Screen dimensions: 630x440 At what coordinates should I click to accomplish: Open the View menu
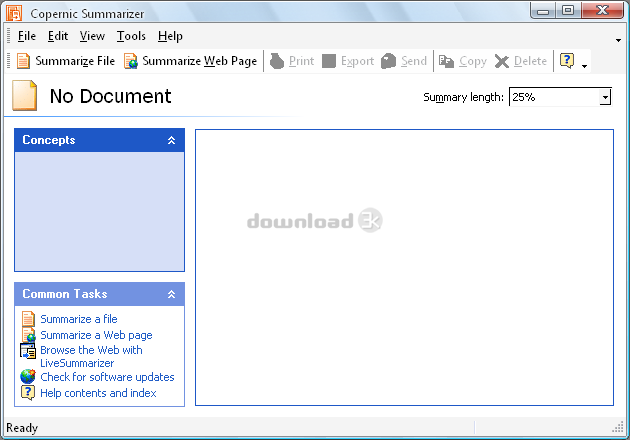(x=92, y=36)
